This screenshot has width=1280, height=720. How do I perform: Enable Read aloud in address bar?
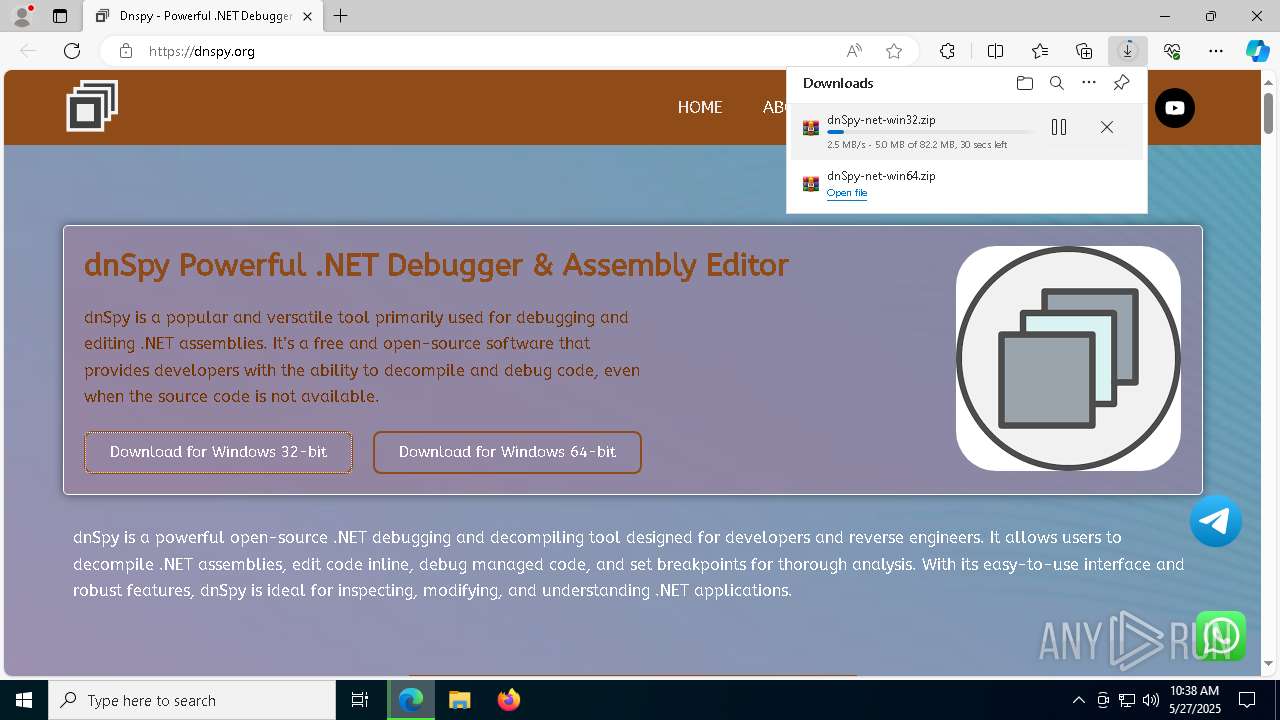pos(854,51)
